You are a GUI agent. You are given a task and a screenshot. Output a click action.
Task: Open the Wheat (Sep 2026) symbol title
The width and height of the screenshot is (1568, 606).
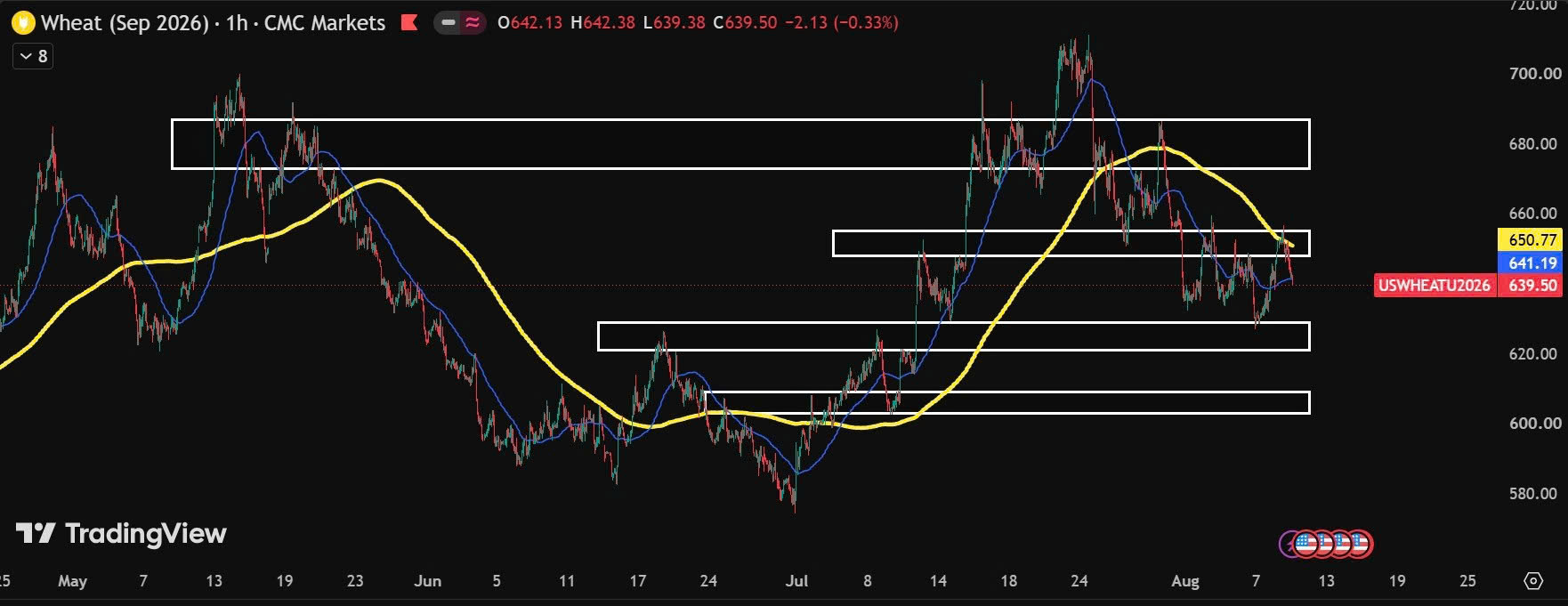pos(125,23)
